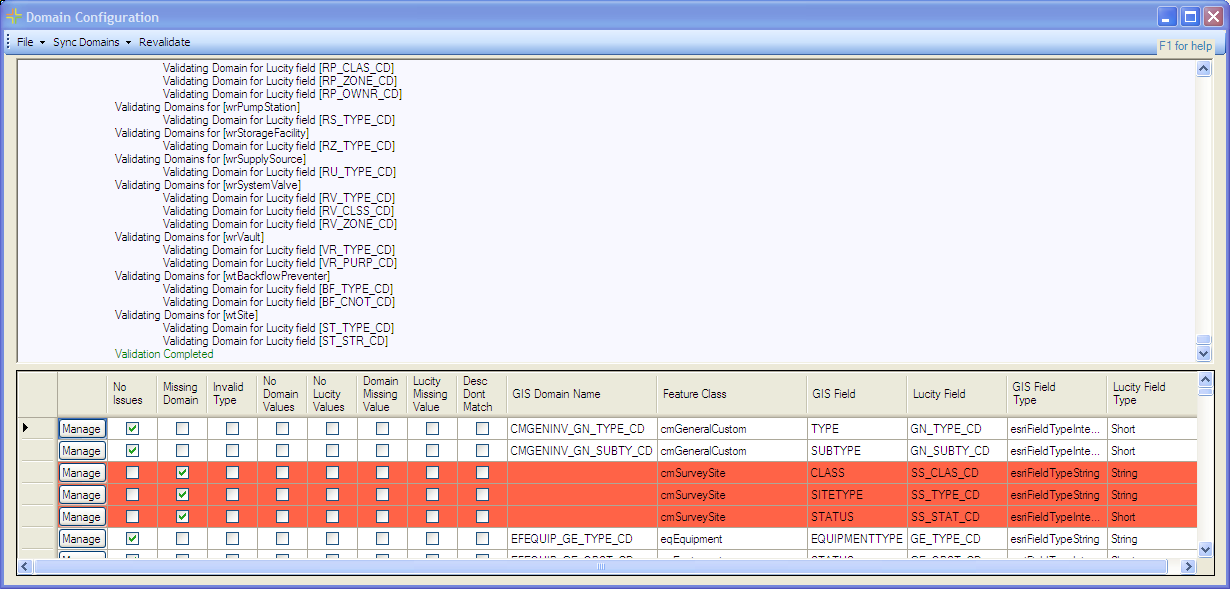Toggle Lucity Missing Value checkbox for GN_SUBTY_CD row
Image resolution: width=1230 pixels, height=589 pixels.
(432, 451)
